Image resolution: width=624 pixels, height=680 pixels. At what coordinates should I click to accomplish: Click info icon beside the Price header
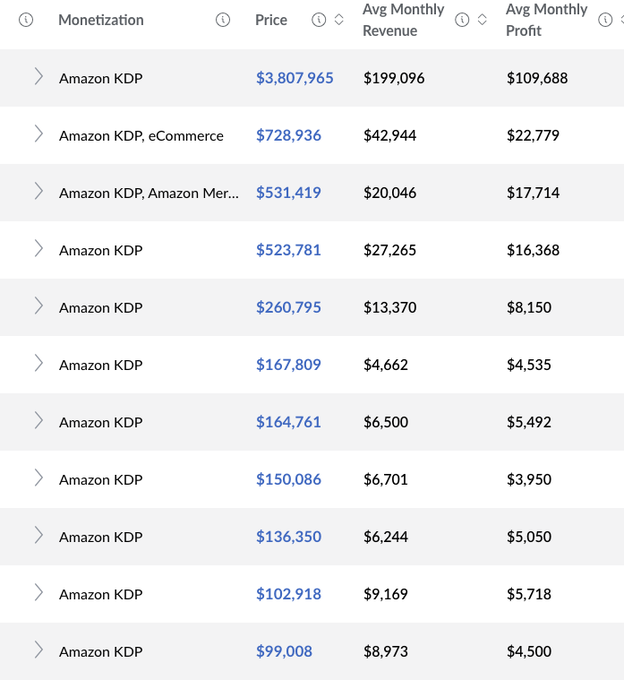point(319,20)
